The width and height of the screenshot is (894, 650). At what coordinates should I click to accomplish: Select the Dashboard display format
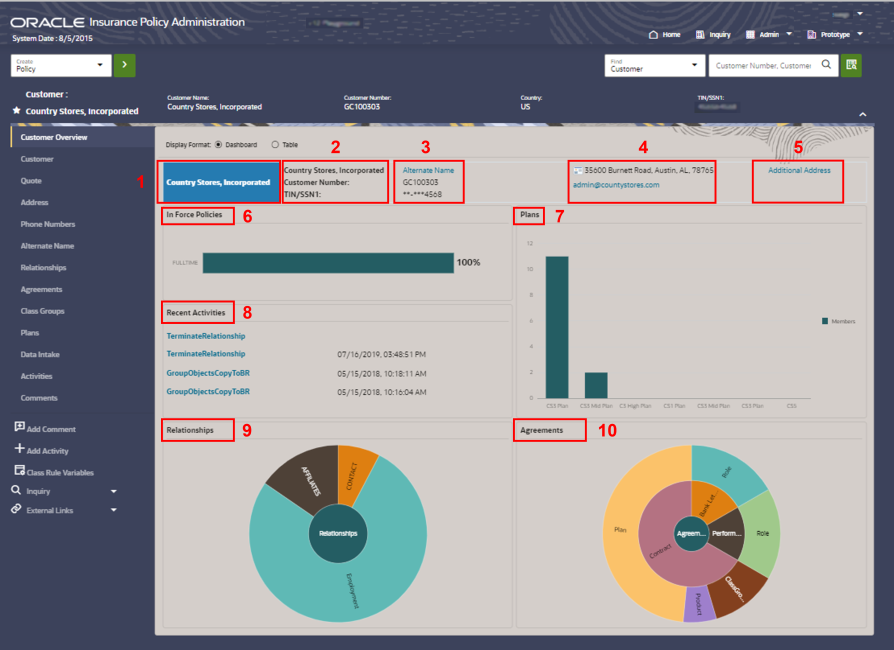click(218, 145)
